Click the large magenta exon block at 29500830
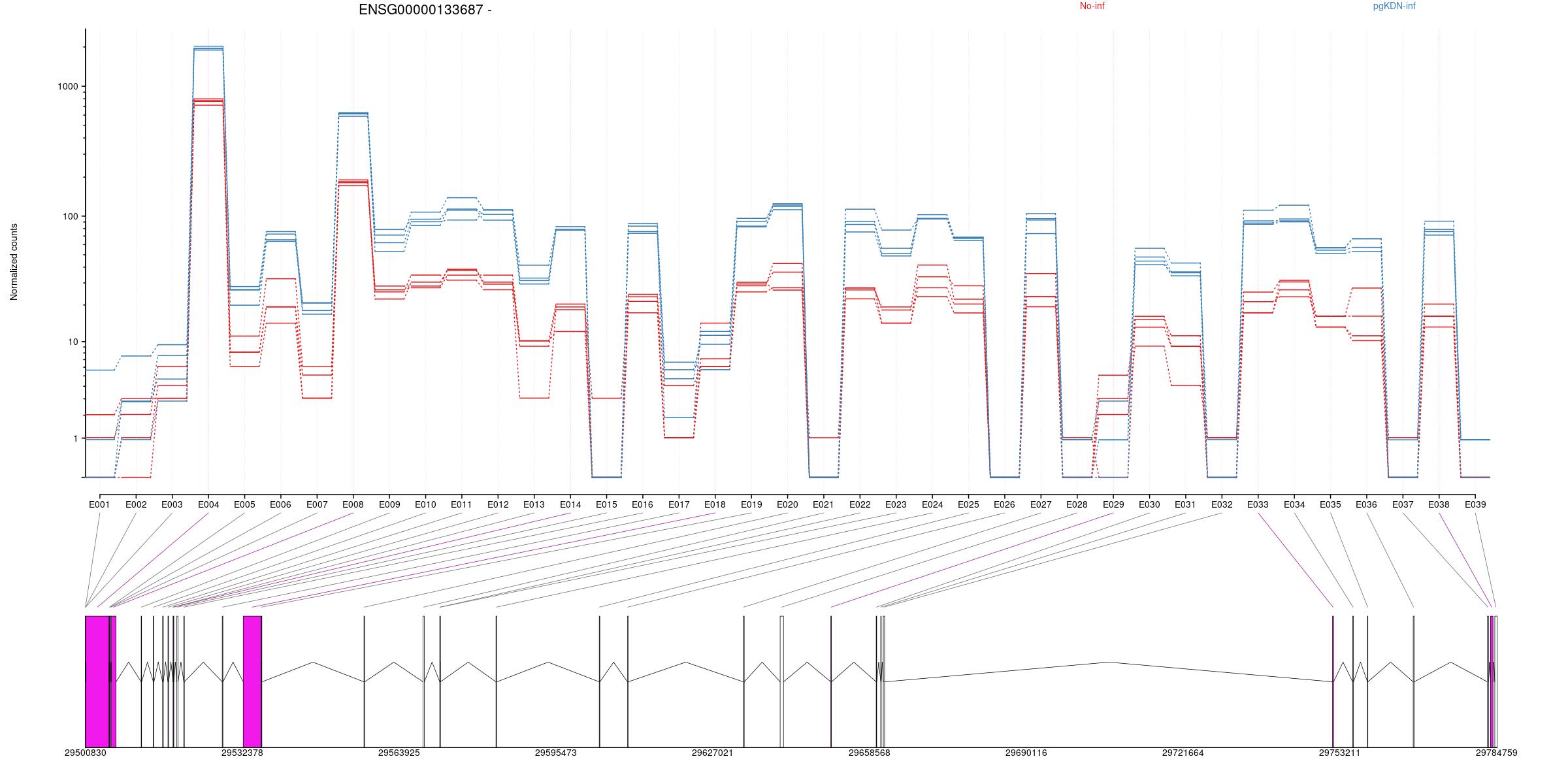The height and width of the screenshot is (784, 1568). pyautogui.click(x=97, y=681)
